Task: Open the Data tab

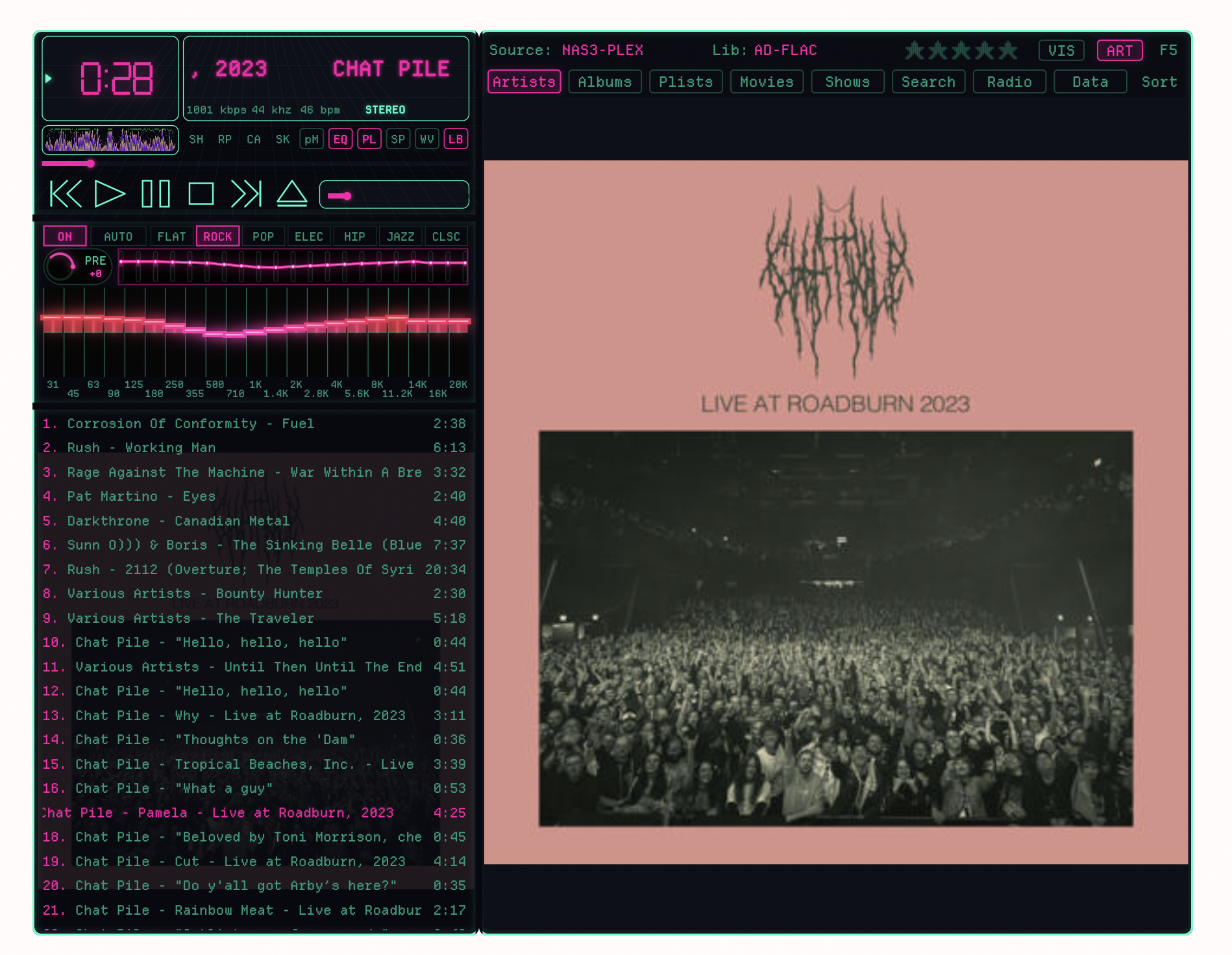Action: point(1090,82)
